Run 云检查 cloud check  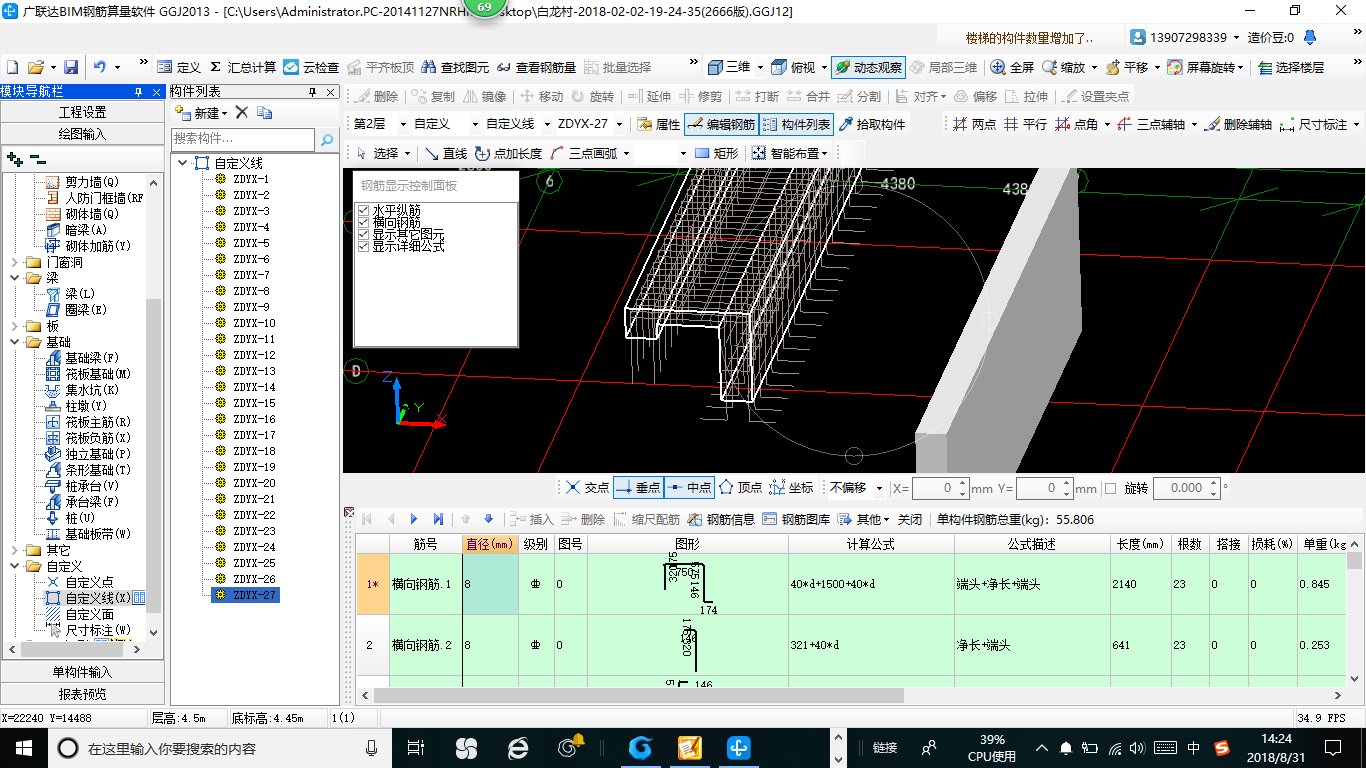311,67
